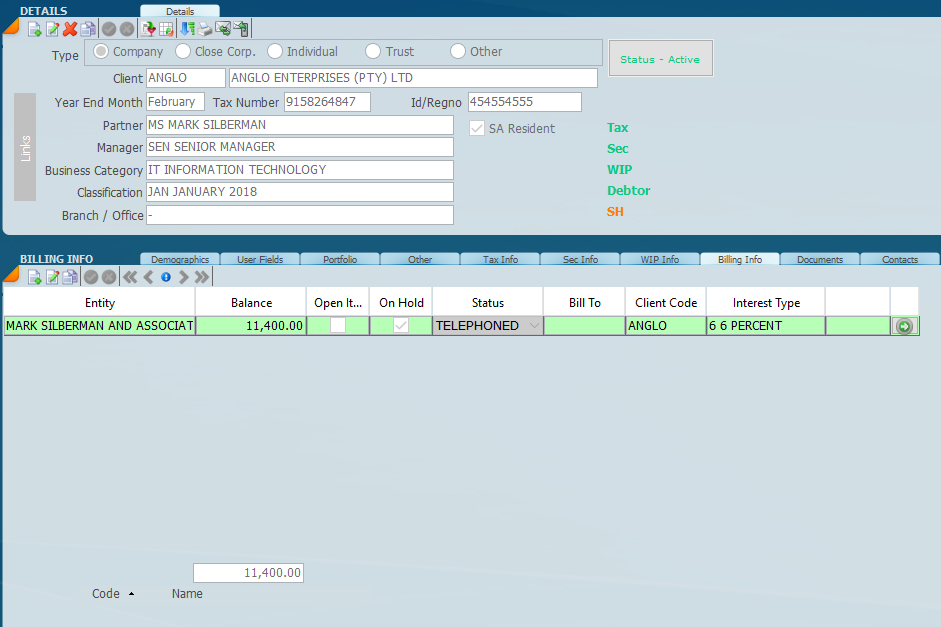Screen dimensions: 941x627
Task: Click the edit record icon in Details toolbar
Action: (x=52, y=29)
